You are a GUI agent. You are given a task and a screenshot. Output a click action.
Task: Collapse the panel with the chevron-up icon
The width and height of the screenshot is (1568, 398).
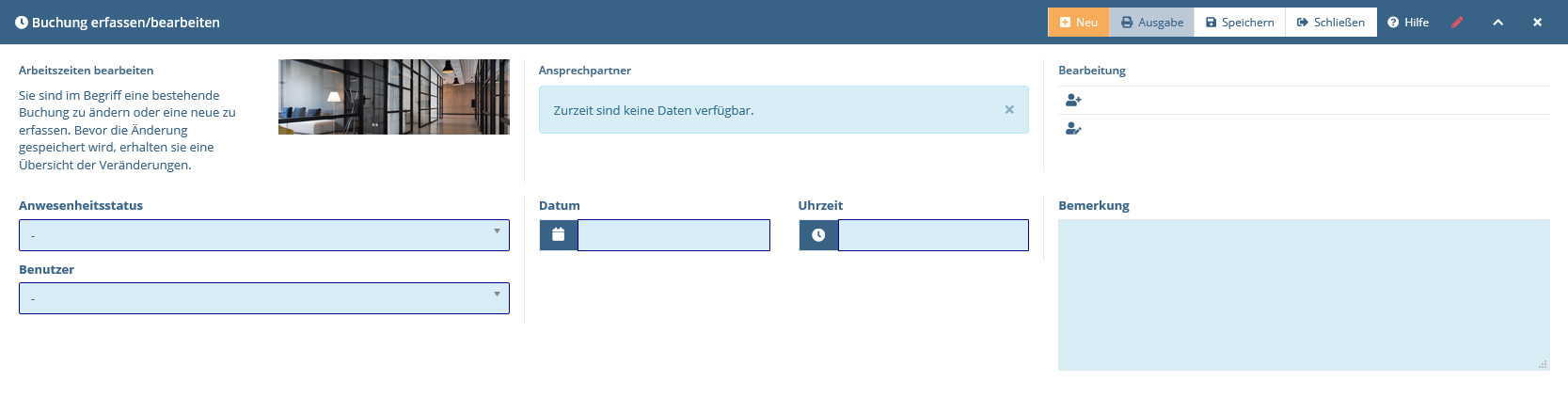tap(1497, 23)
